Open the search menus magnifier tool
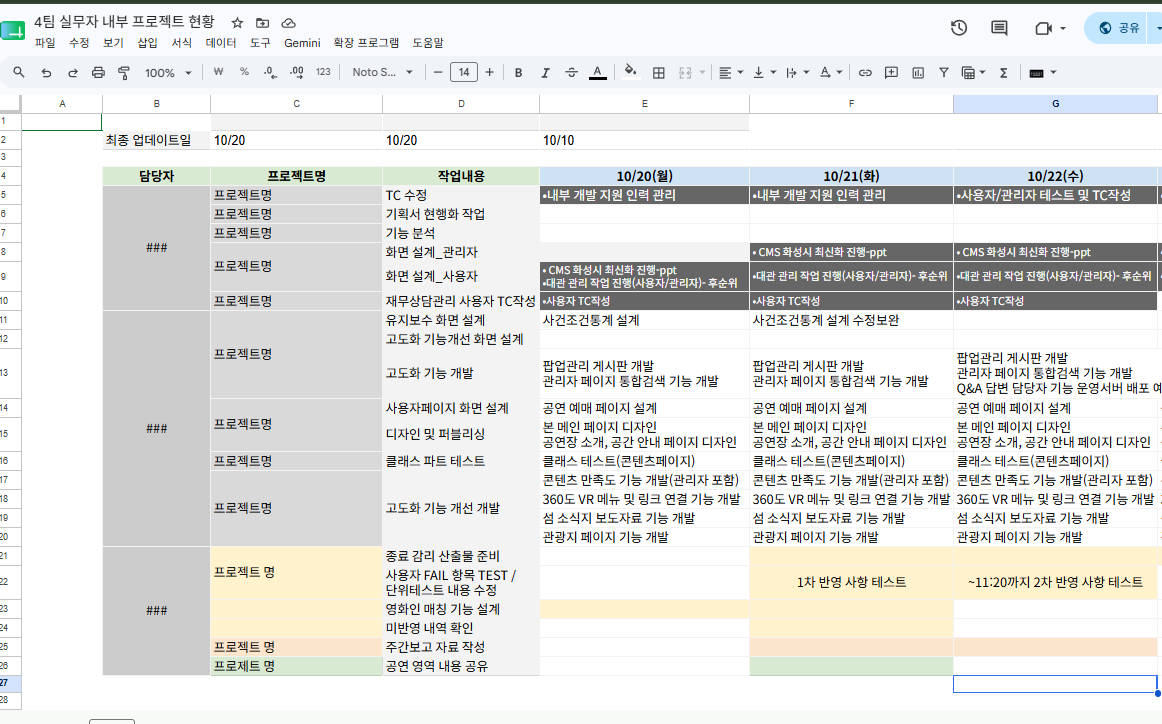Image resolution: width=1162 pixels, height=724 pixels. click(x=19, y=73)
